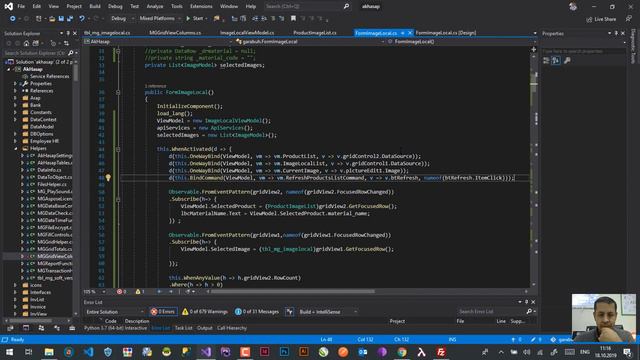Click the Undo arrow in toolbar
This screenshot has height=360, width=640.
pos(82,19)
